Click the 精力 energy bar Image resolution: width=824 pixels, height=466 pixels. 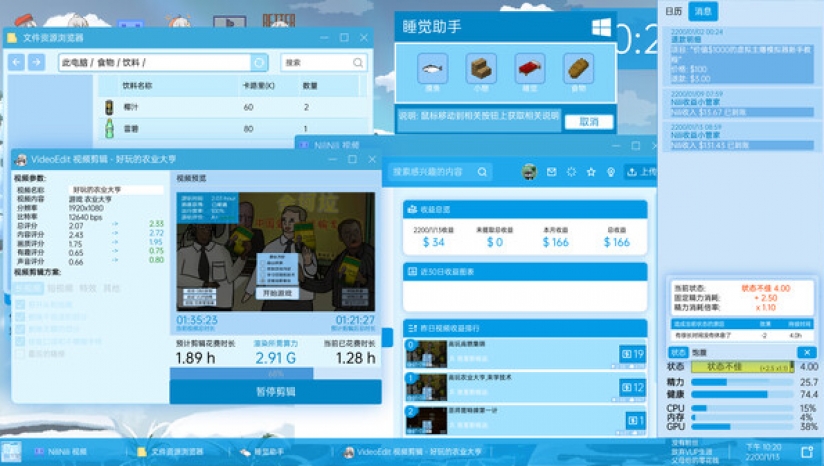pyautogui.click(x=741, y=382)
